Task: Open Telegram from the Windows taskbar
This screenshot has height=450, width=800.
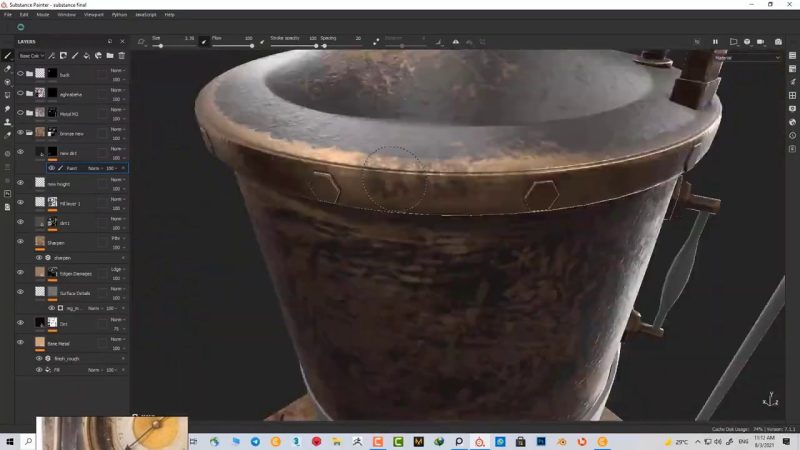Action: pyautogui.click(x=254, y=441)
